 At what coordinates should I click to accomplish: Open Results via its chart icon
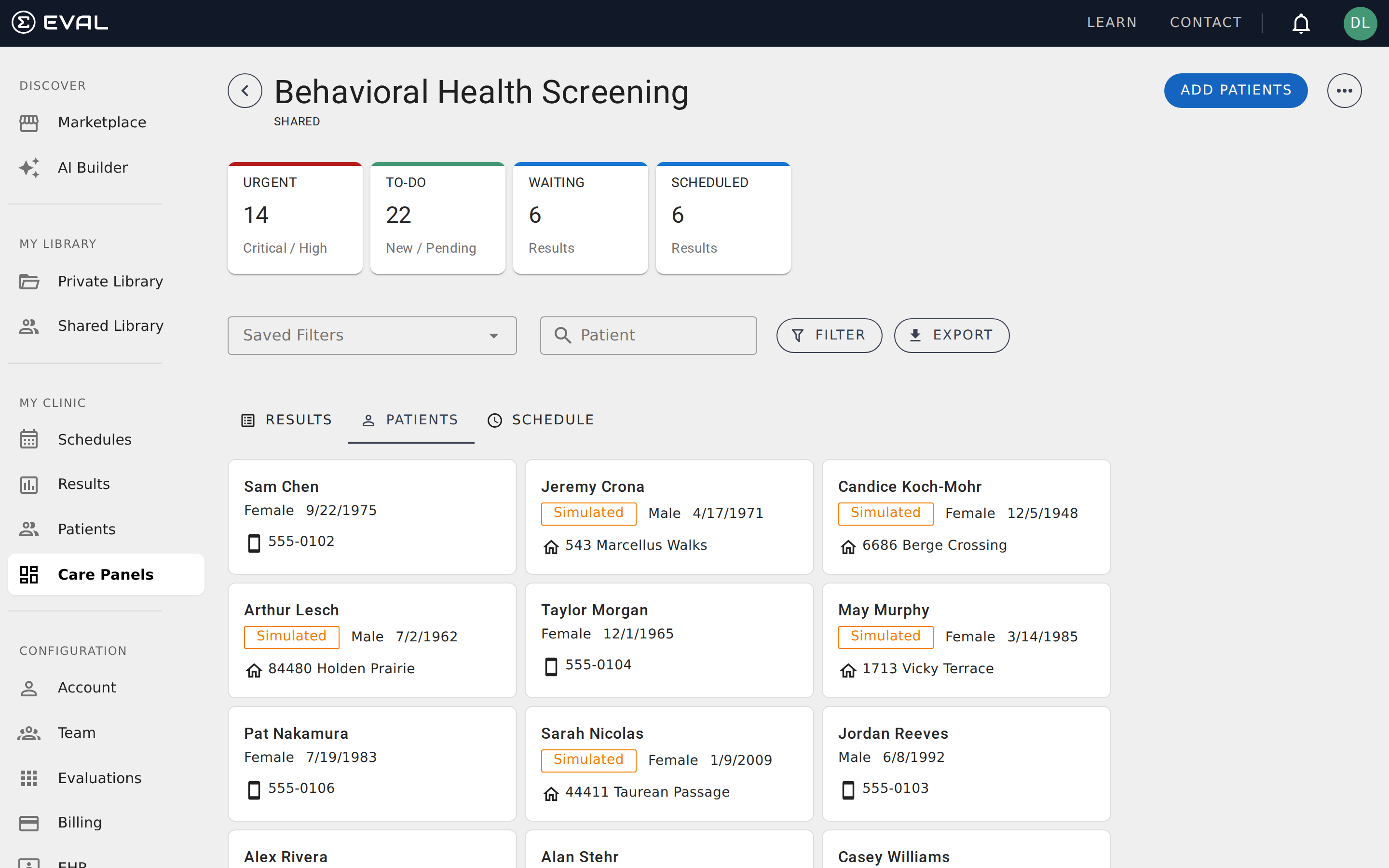coord(29,484)
